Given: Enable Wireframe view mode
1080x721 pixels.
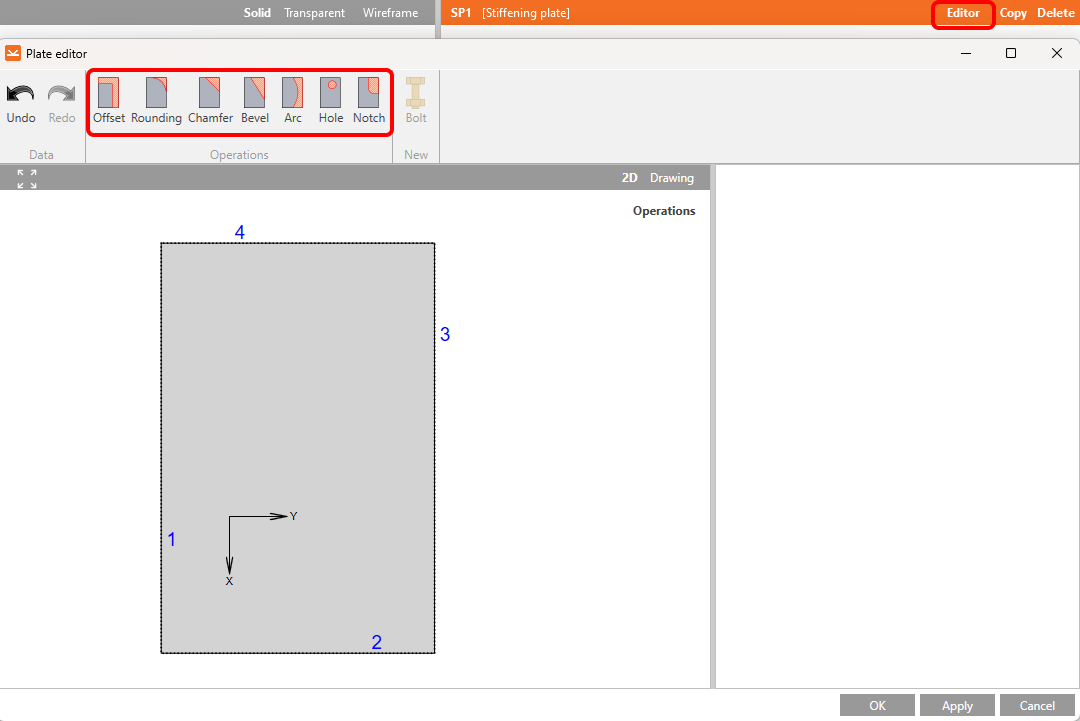Looking at the screenshot, I should [390, 13].
